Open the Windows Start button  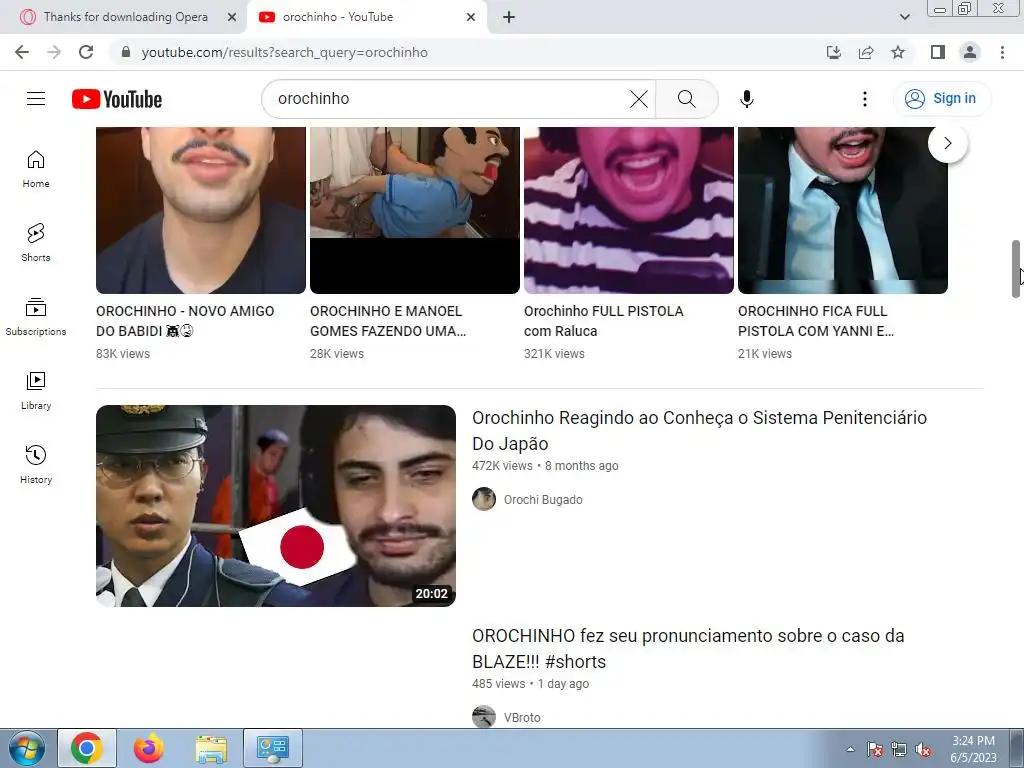point(27,748)
